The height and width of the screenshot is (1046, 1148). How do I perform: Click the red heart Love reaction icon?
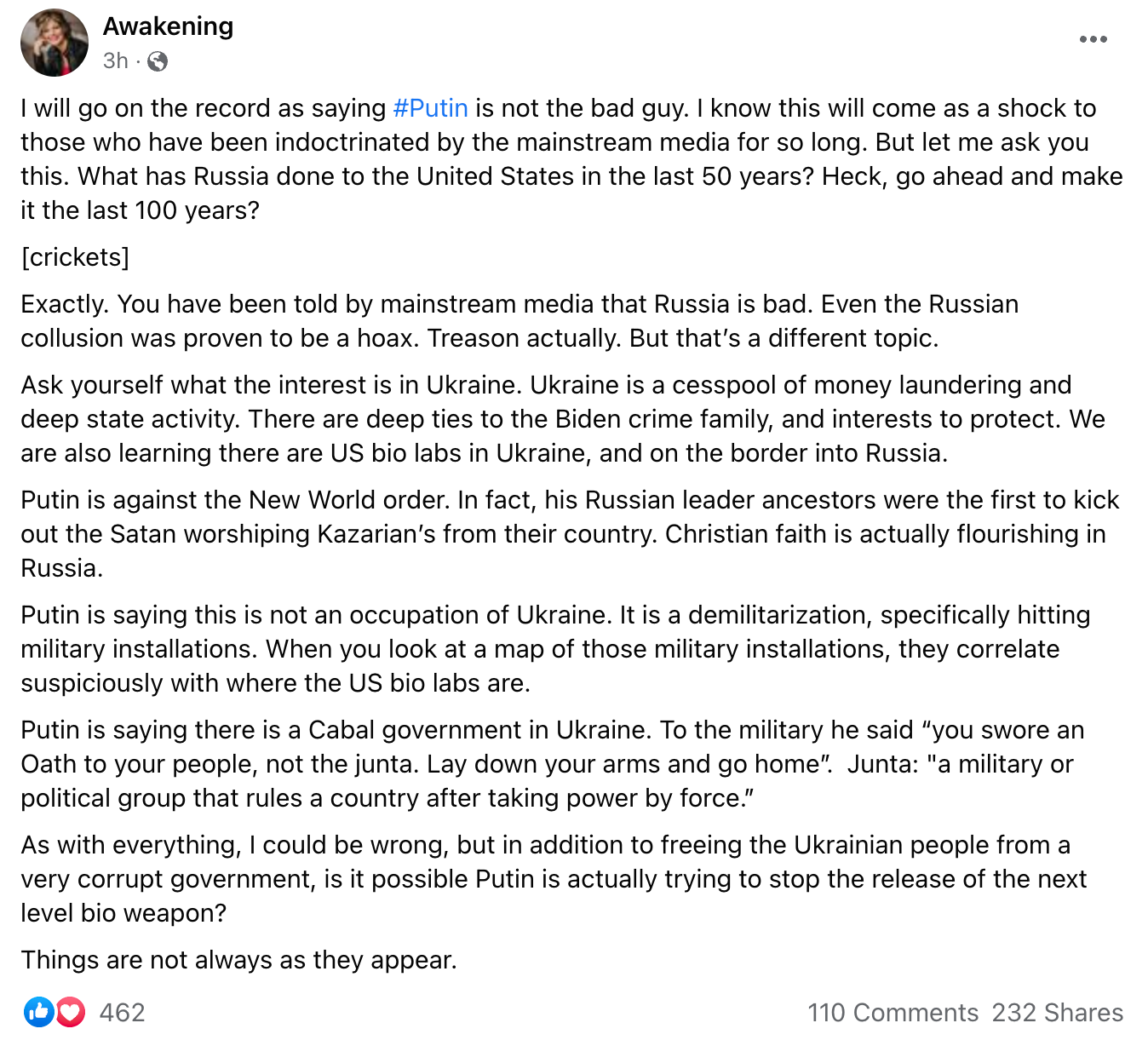tap(70, 1012)
